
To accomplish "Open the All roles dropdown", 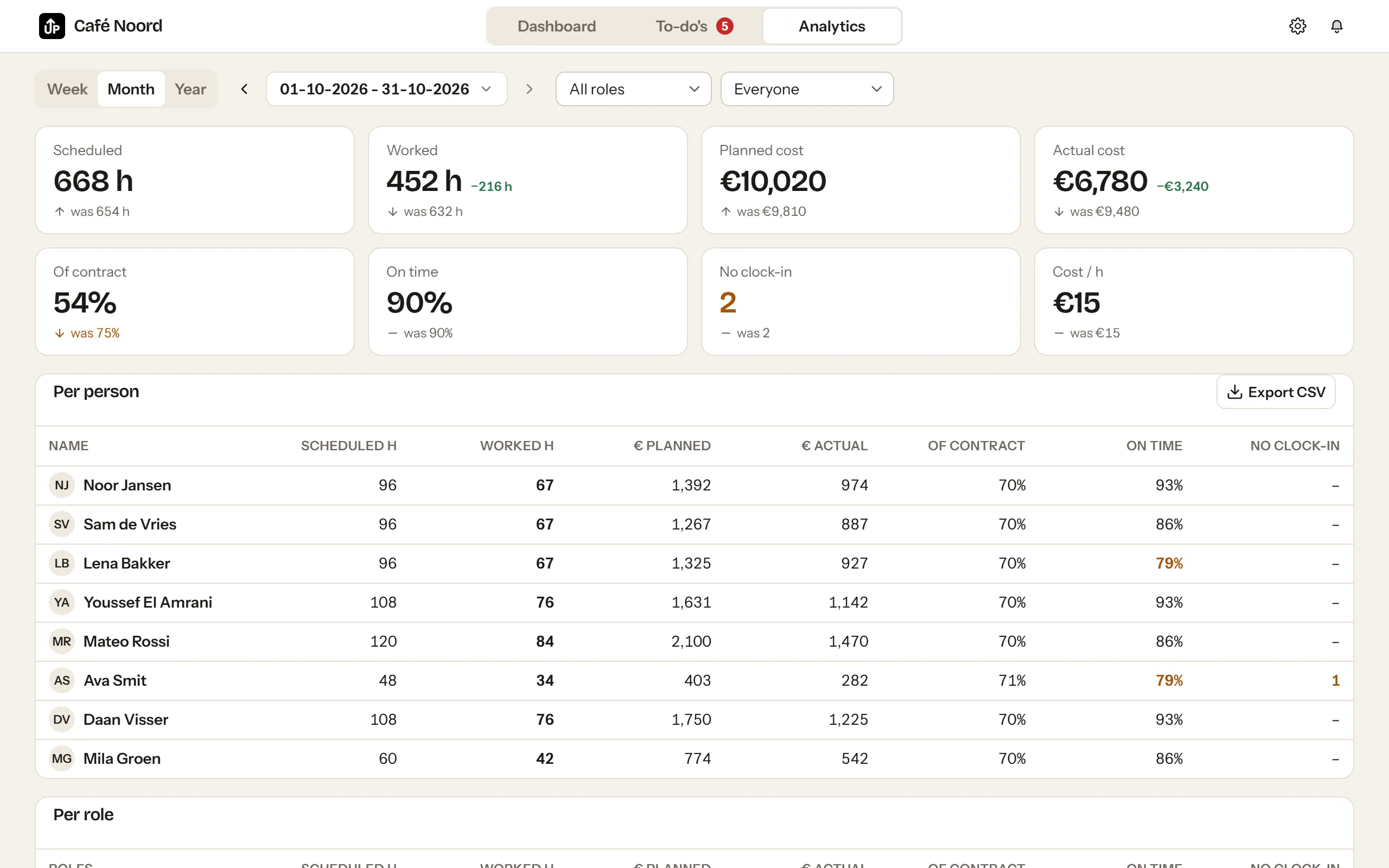I will click(633, 89).
